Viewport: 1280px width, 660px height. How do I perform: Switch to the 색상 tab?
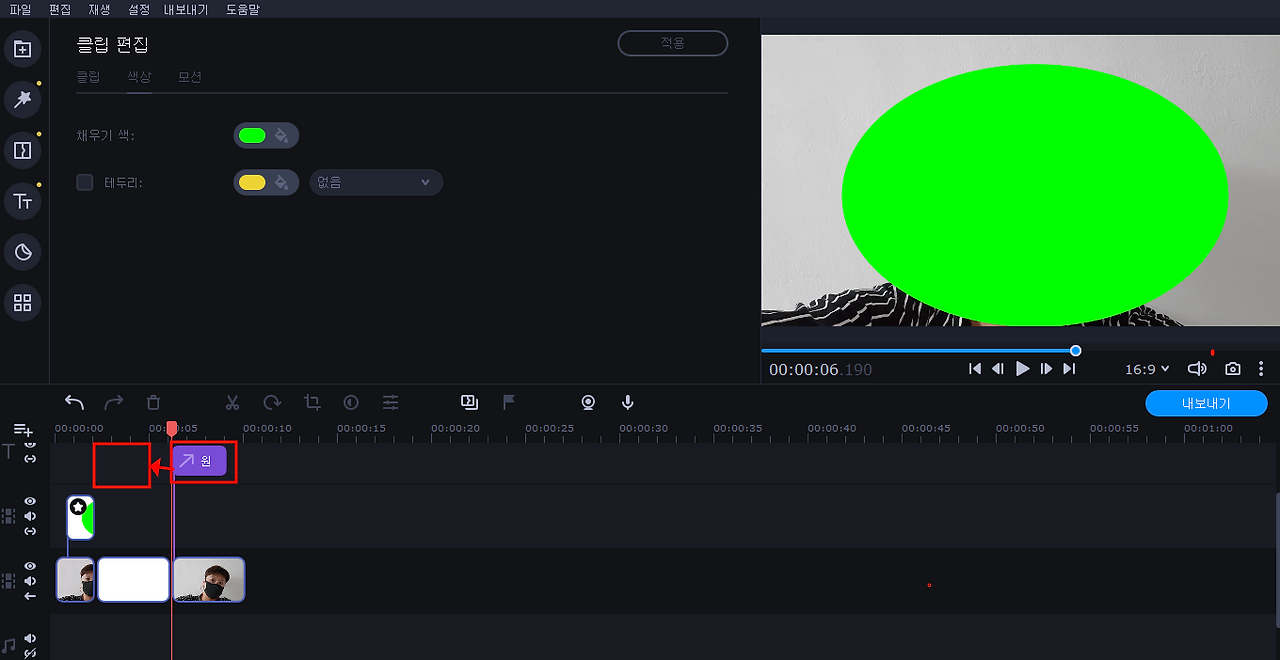139,76
